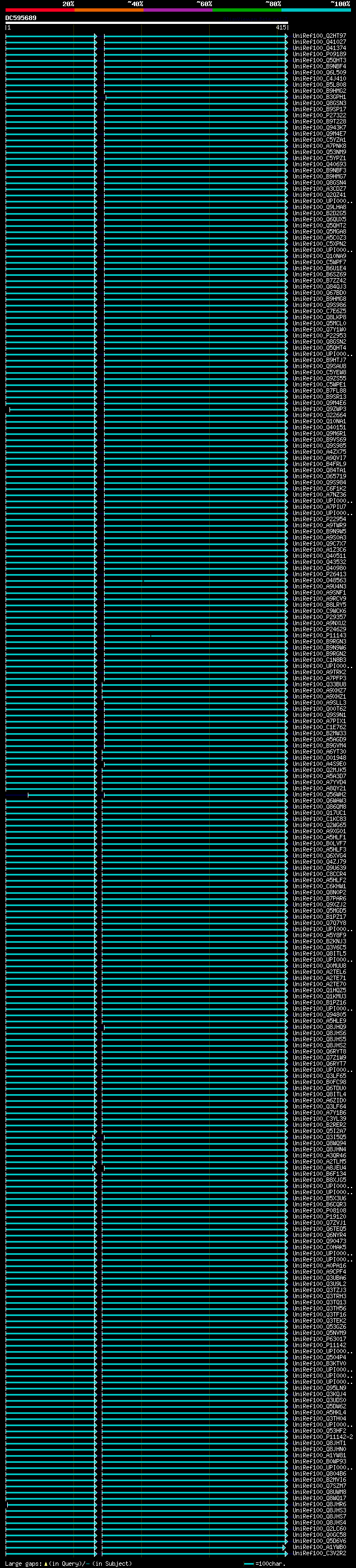
Task: Select hit UniRef100_P09189
Action: 319,54
